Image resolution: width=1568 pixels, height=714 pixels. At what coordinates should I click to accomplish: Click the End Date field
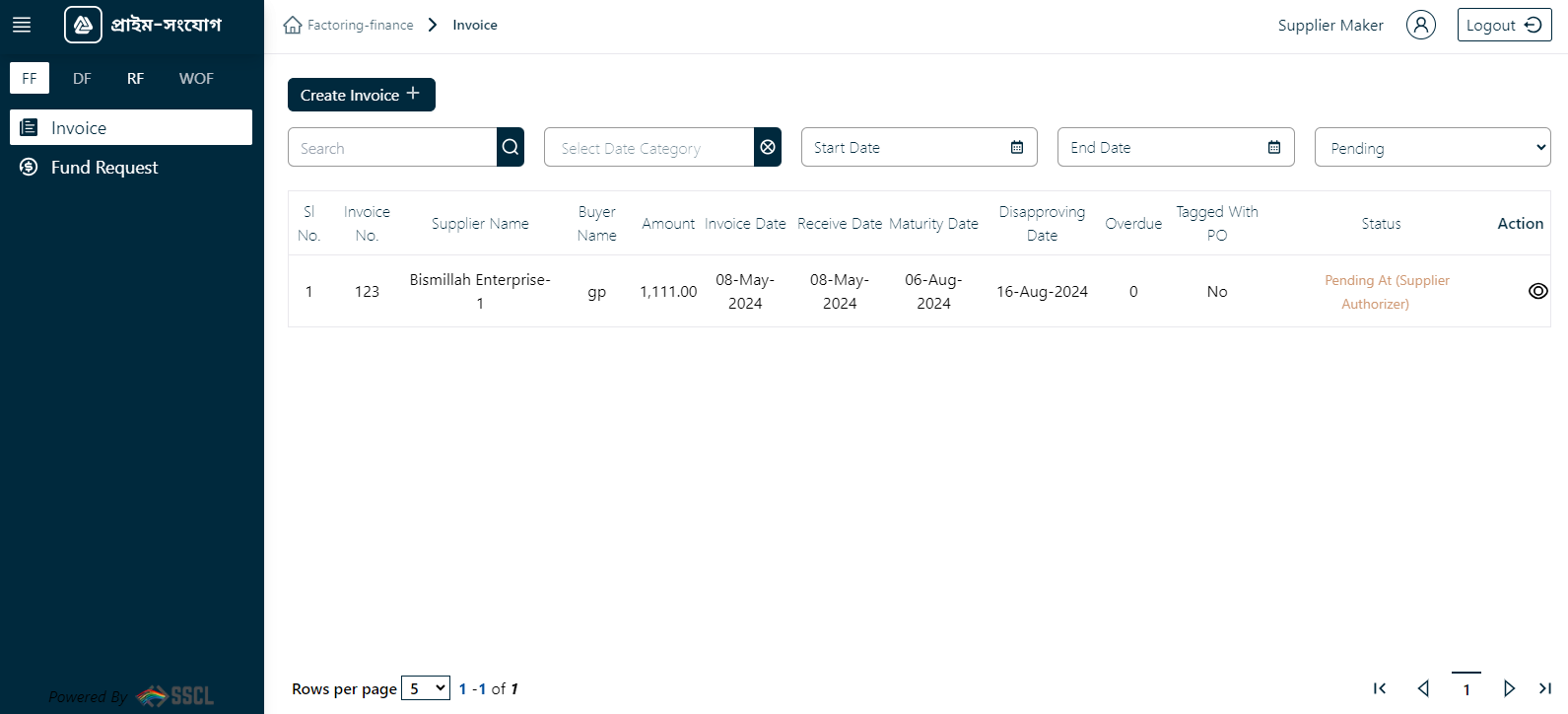[x=1176, y=147]
